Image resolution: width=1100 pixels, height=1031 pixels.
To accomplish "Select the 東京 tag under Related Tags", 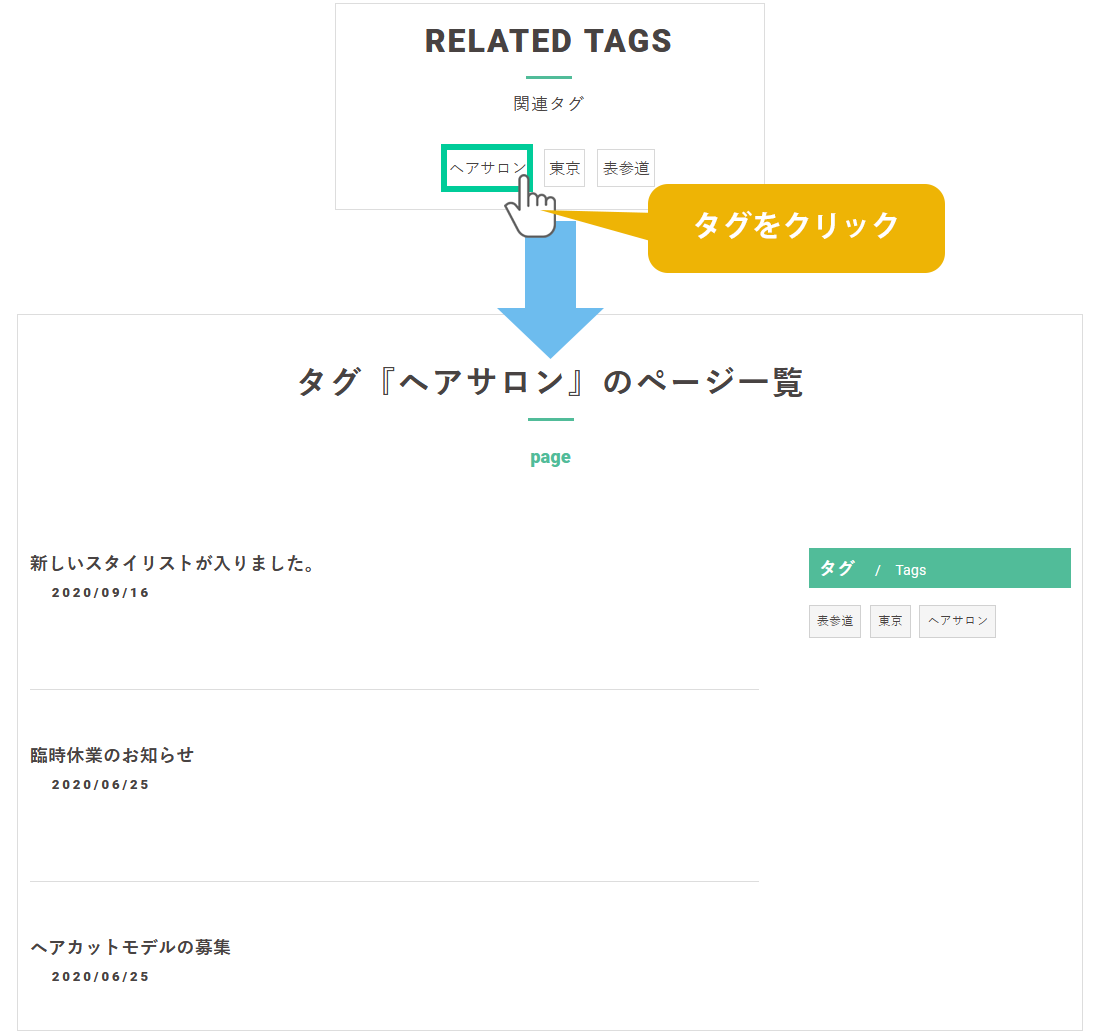I will tap(564, 168).
